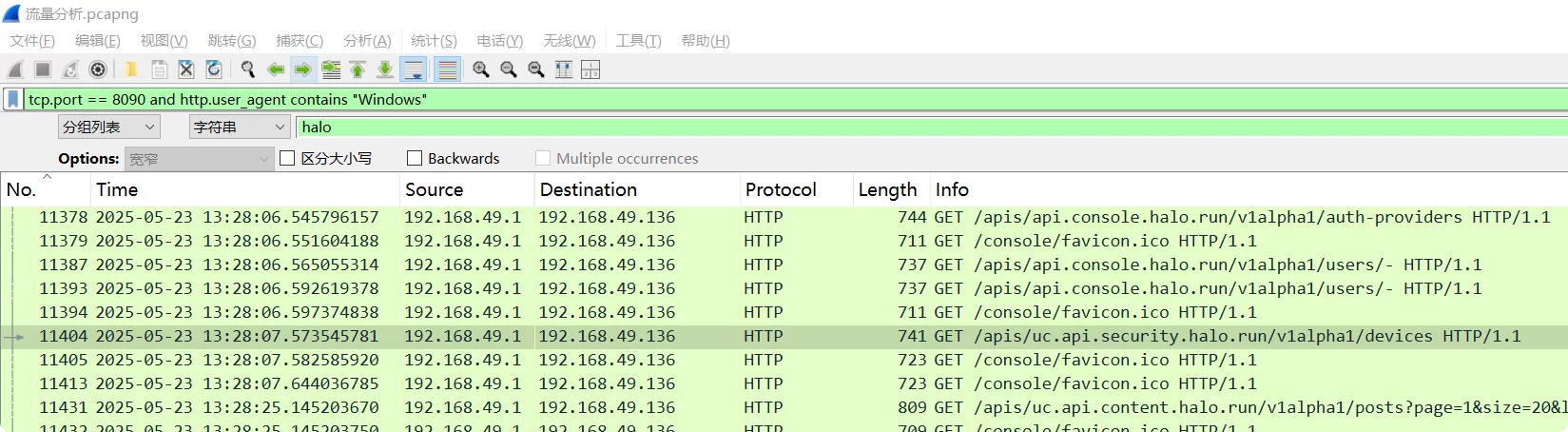Open the 文件(F) menu
Screen dimensions: 1568x432
(32, 41)
